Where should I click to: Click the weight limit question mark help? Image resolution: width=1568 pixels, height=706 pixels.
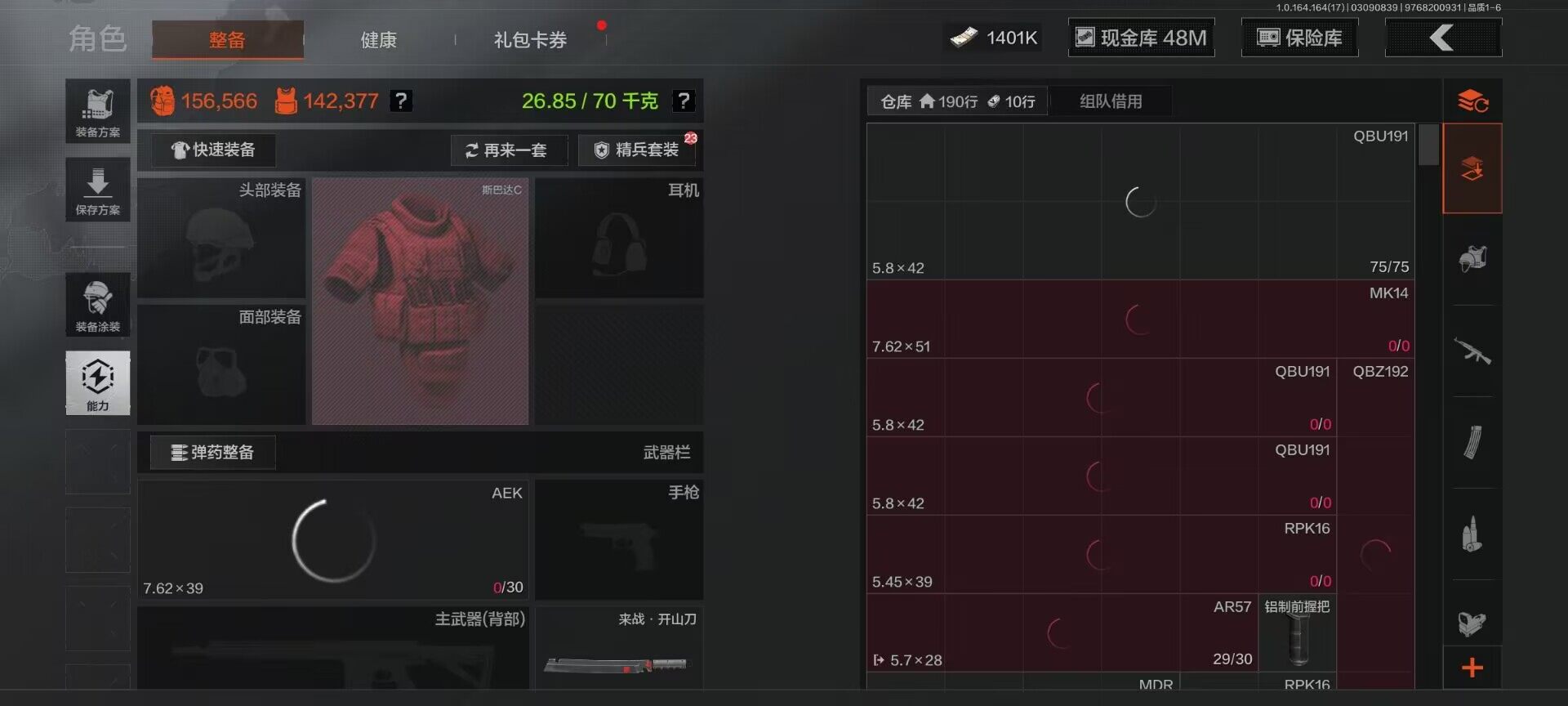click(684, 101)
